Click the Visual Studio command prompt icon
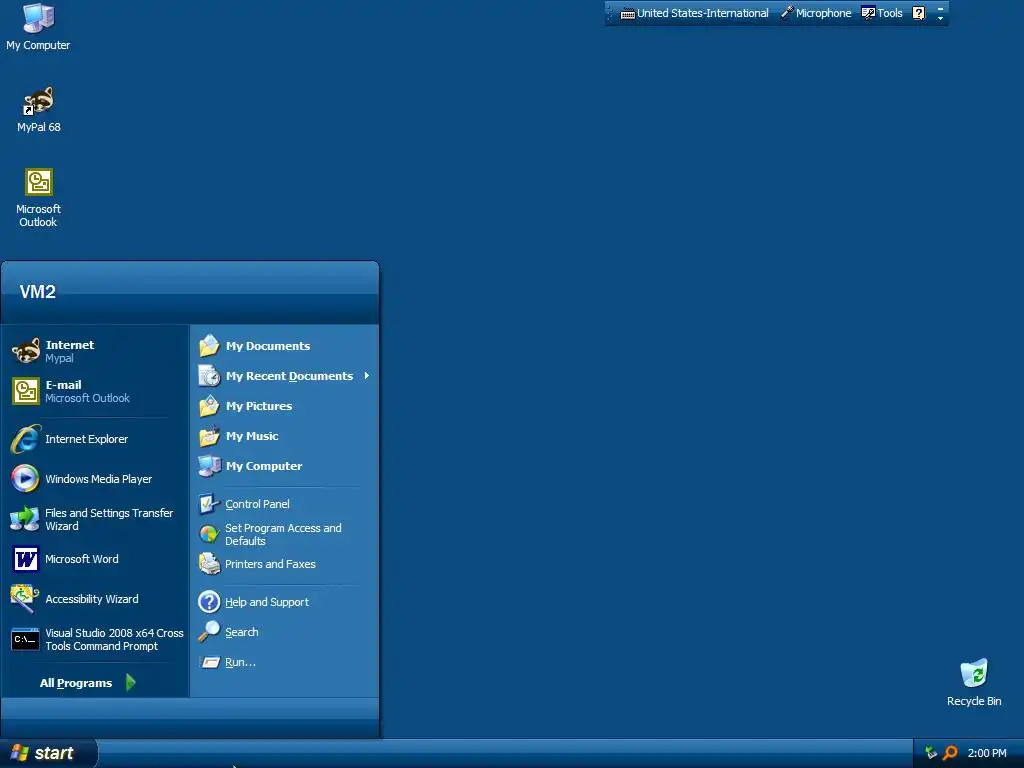The width and height of the screenshot is (1024, 768). pos(25,639)
